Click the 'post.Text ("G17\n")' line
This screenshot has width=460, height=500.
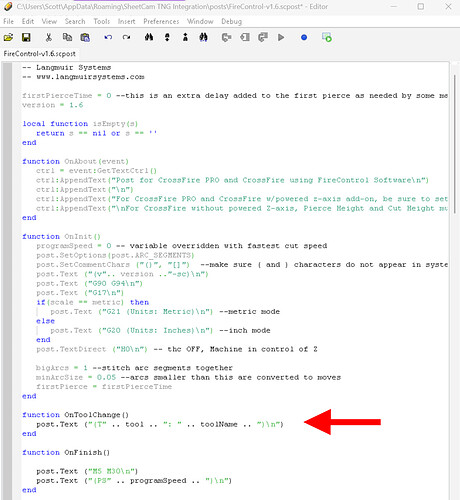pyautogui.click(x=80, y=293)
